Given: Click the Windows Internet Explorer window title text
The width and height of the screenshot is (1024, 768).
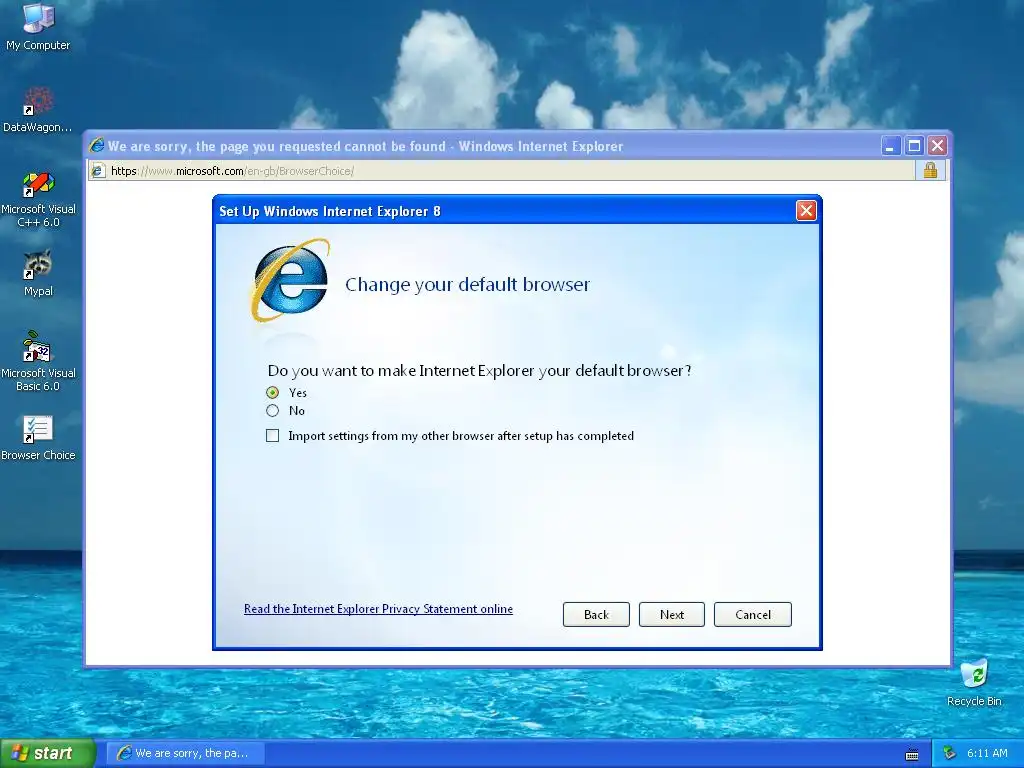Looking at the screenshot, I should (x=366, y=146).
